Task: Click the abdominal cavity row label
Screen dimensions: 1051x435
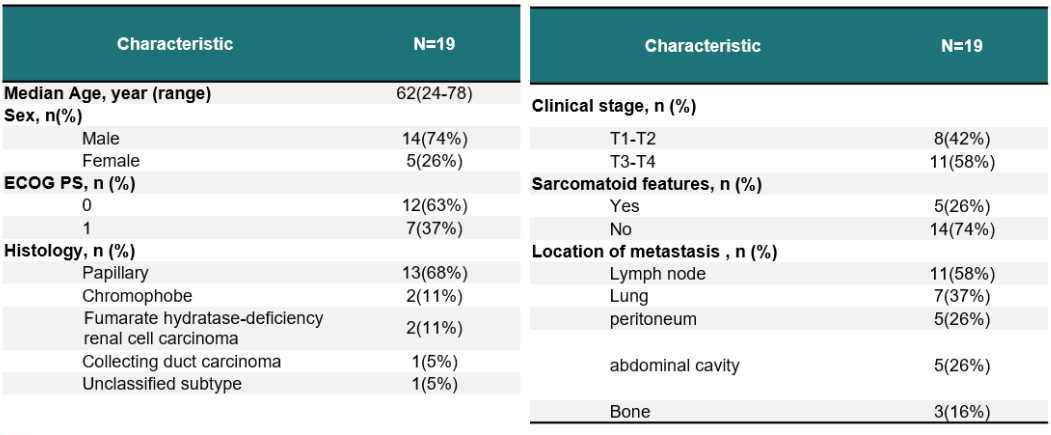Action: [x=674, y=365]
